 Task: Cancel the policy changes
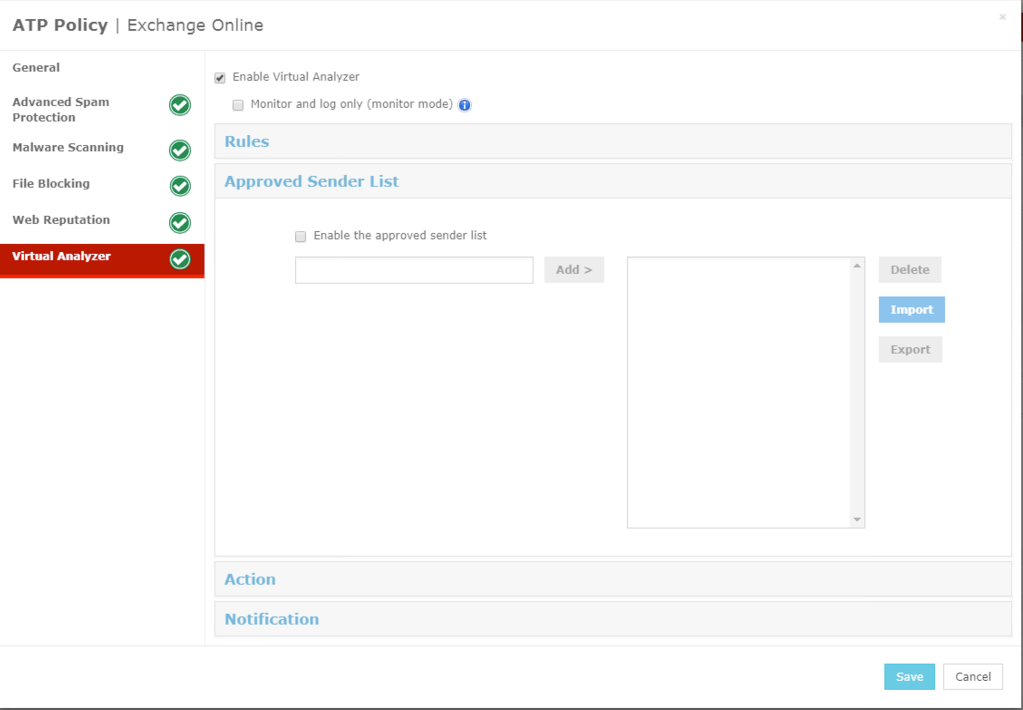coord(973,677)
